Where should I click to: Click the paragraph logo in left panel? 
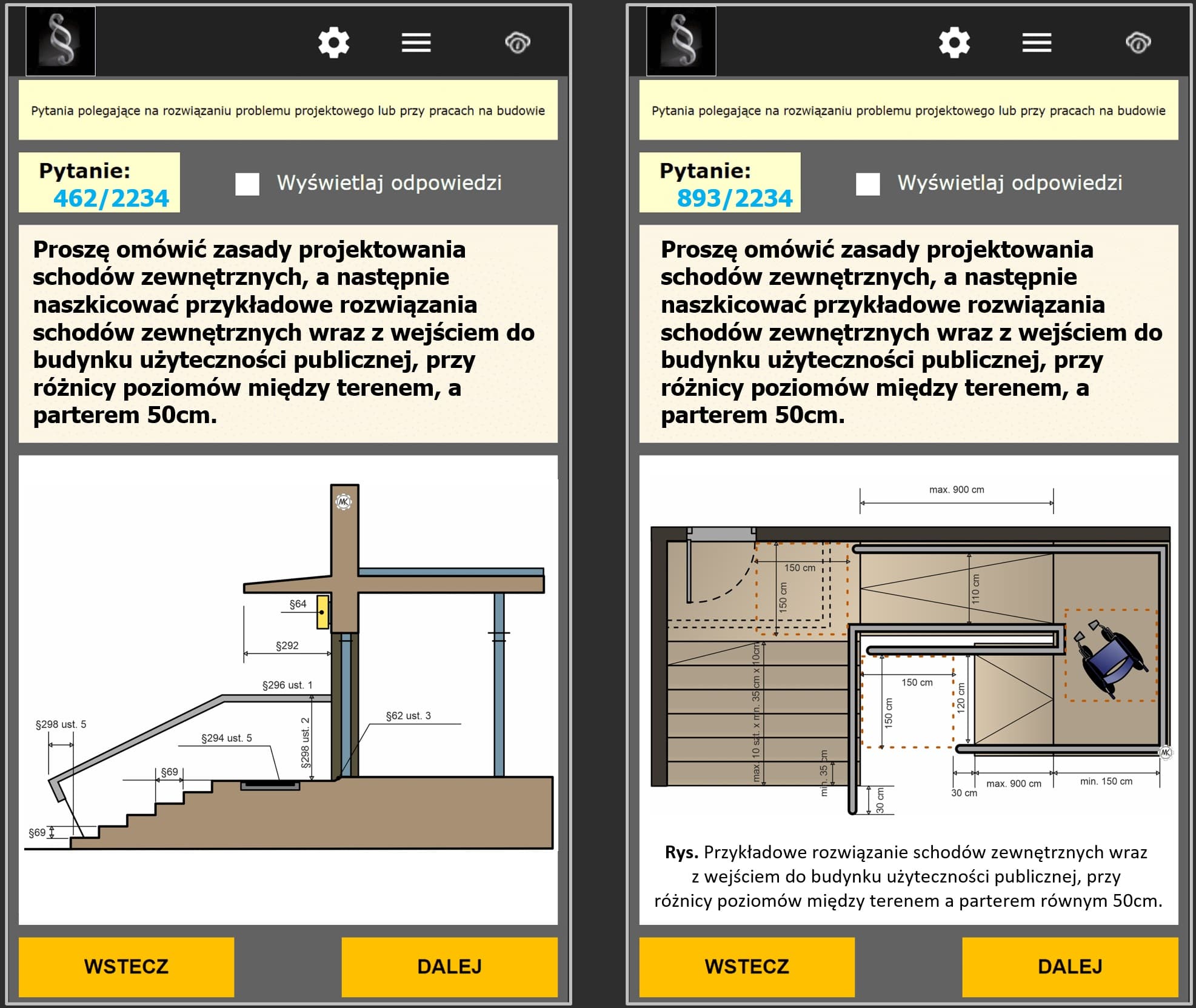pos(61,41)
